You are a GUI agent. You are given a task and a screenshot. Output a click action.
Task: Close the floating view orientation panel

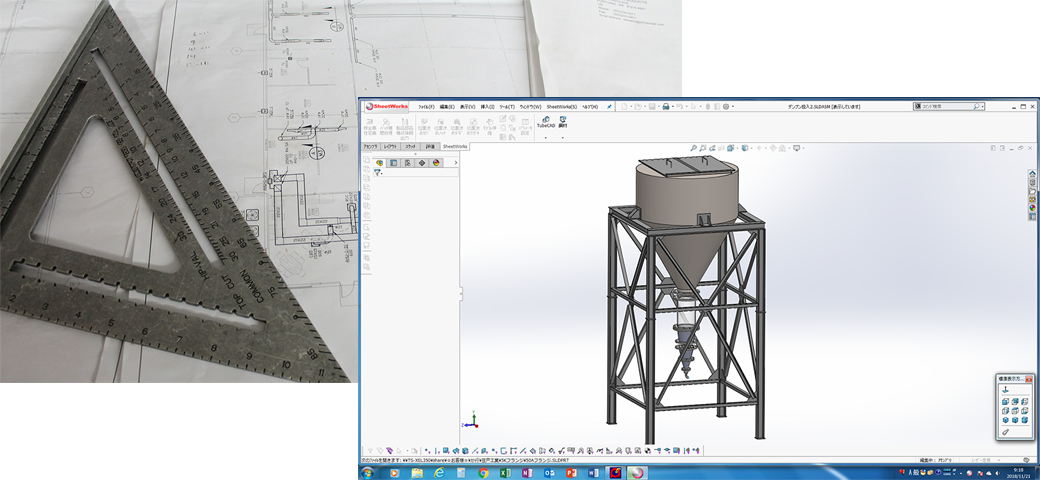click(1028, 379)
